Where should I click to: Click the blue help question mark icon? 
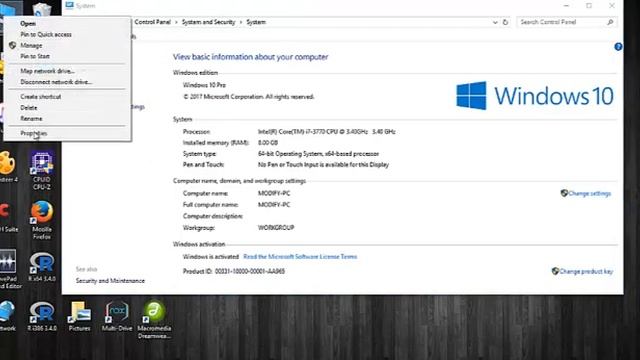[x=618, y=47]
